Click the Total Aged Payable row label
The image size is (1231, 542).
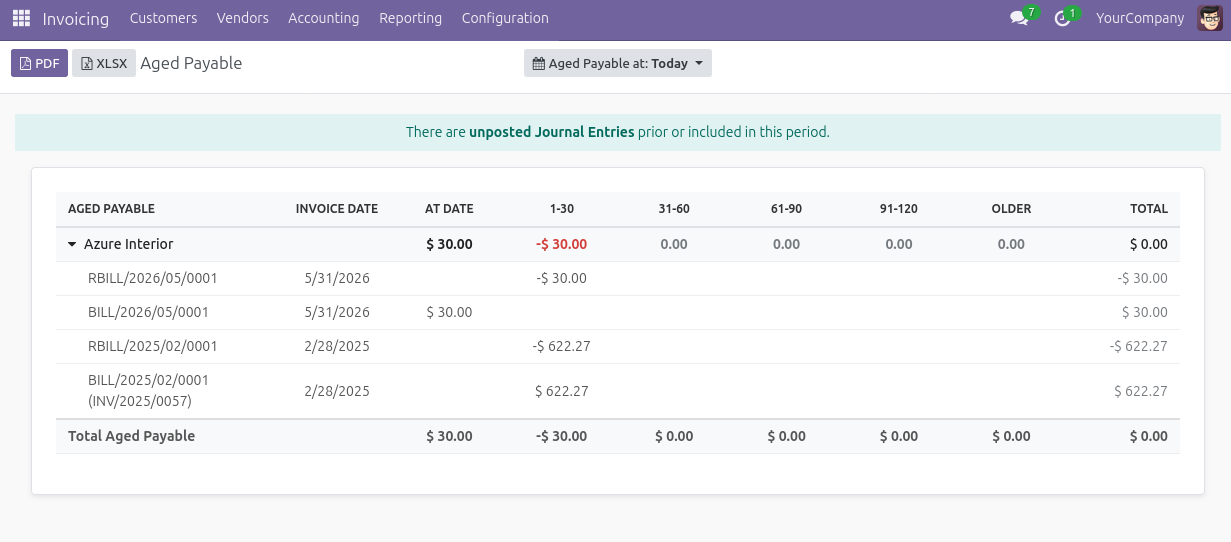tap(131, 436)
